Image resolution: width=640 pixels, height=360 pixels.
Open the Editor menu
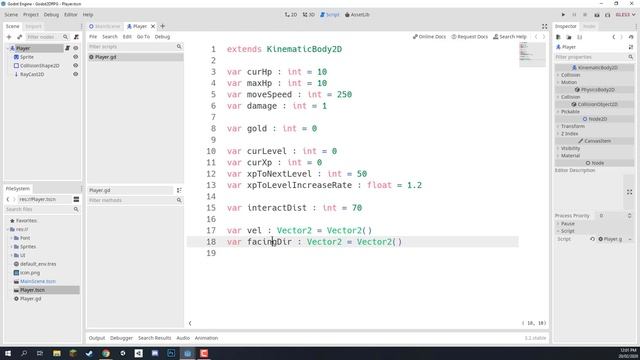click(x=71, y=15)
